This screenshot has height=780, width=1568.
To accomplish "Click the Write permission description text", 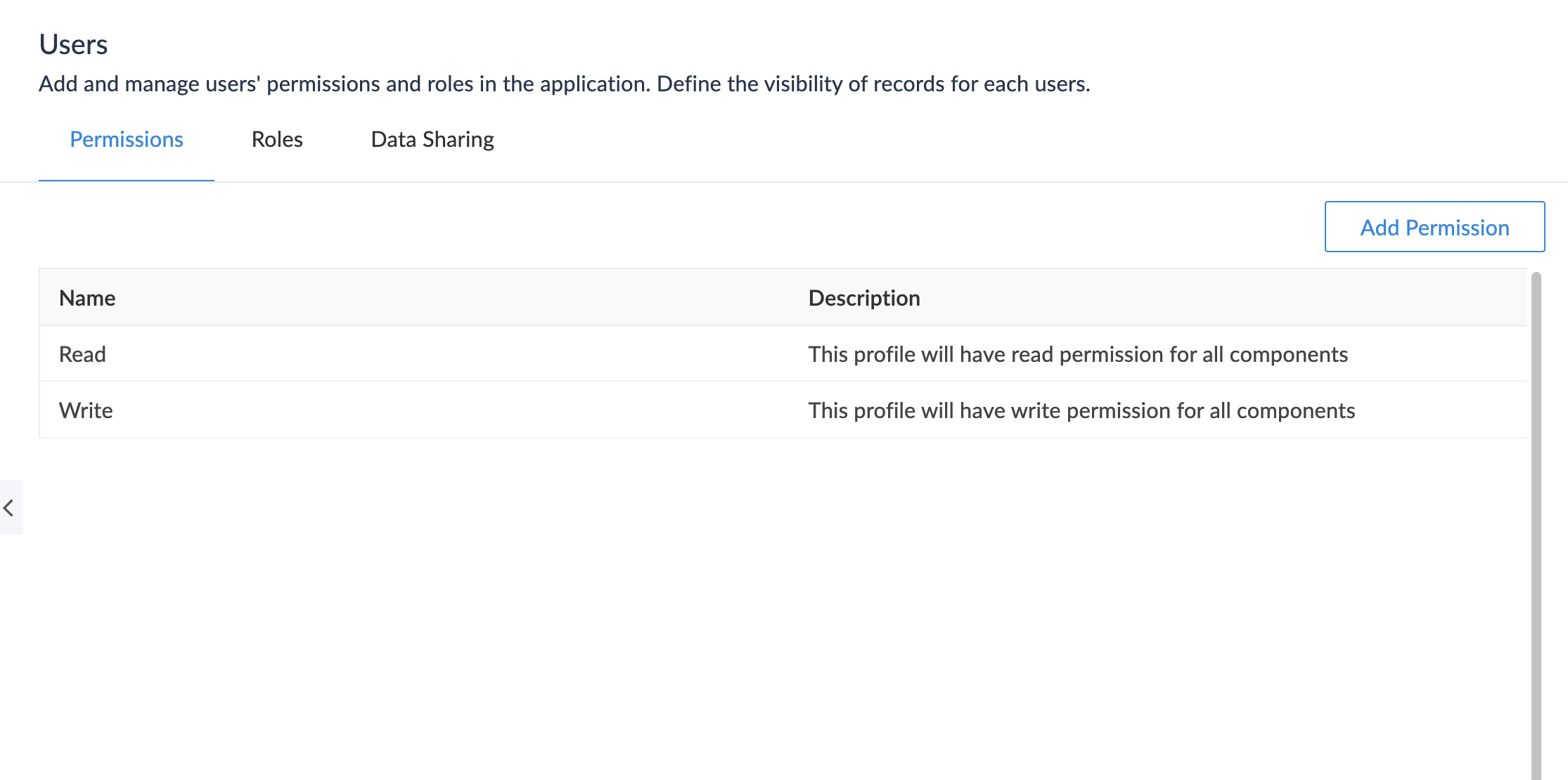I will click(x=1081, y=410).
